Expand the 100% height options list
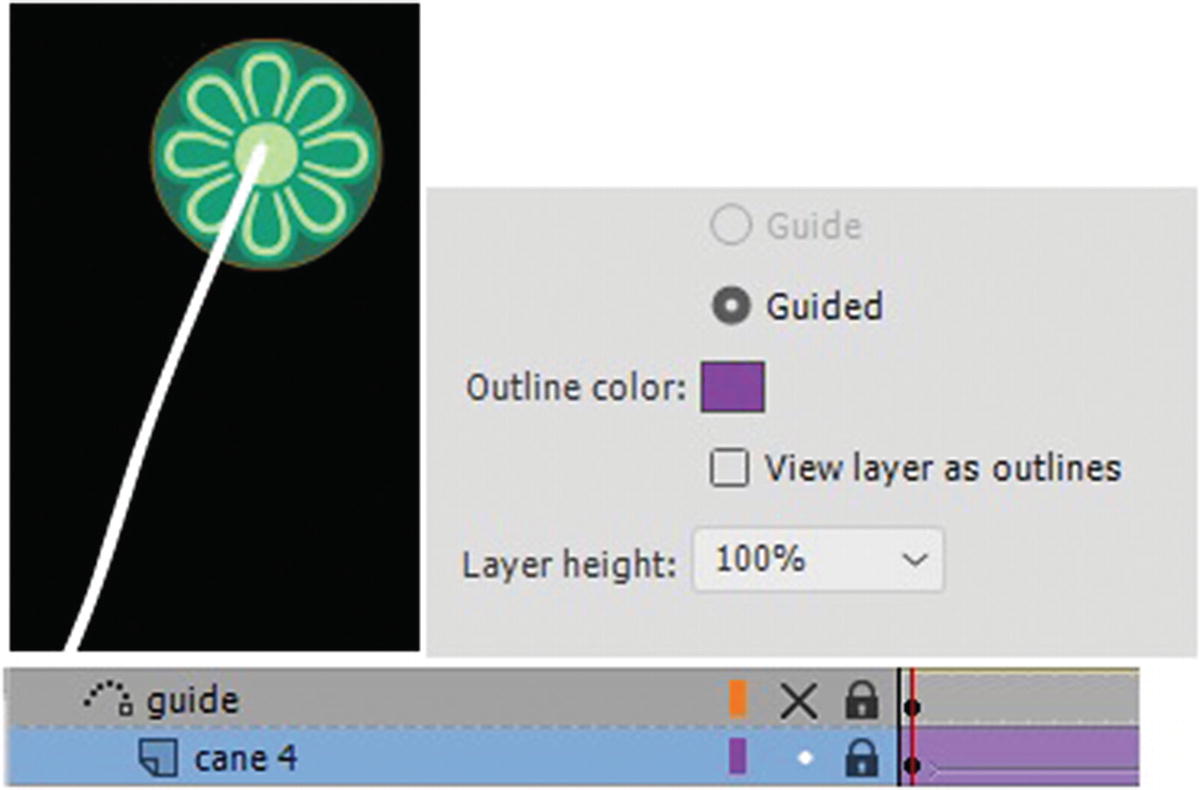Image resolution: width=1201 pixels, height=790 pixels. click(x=816, y=560)
